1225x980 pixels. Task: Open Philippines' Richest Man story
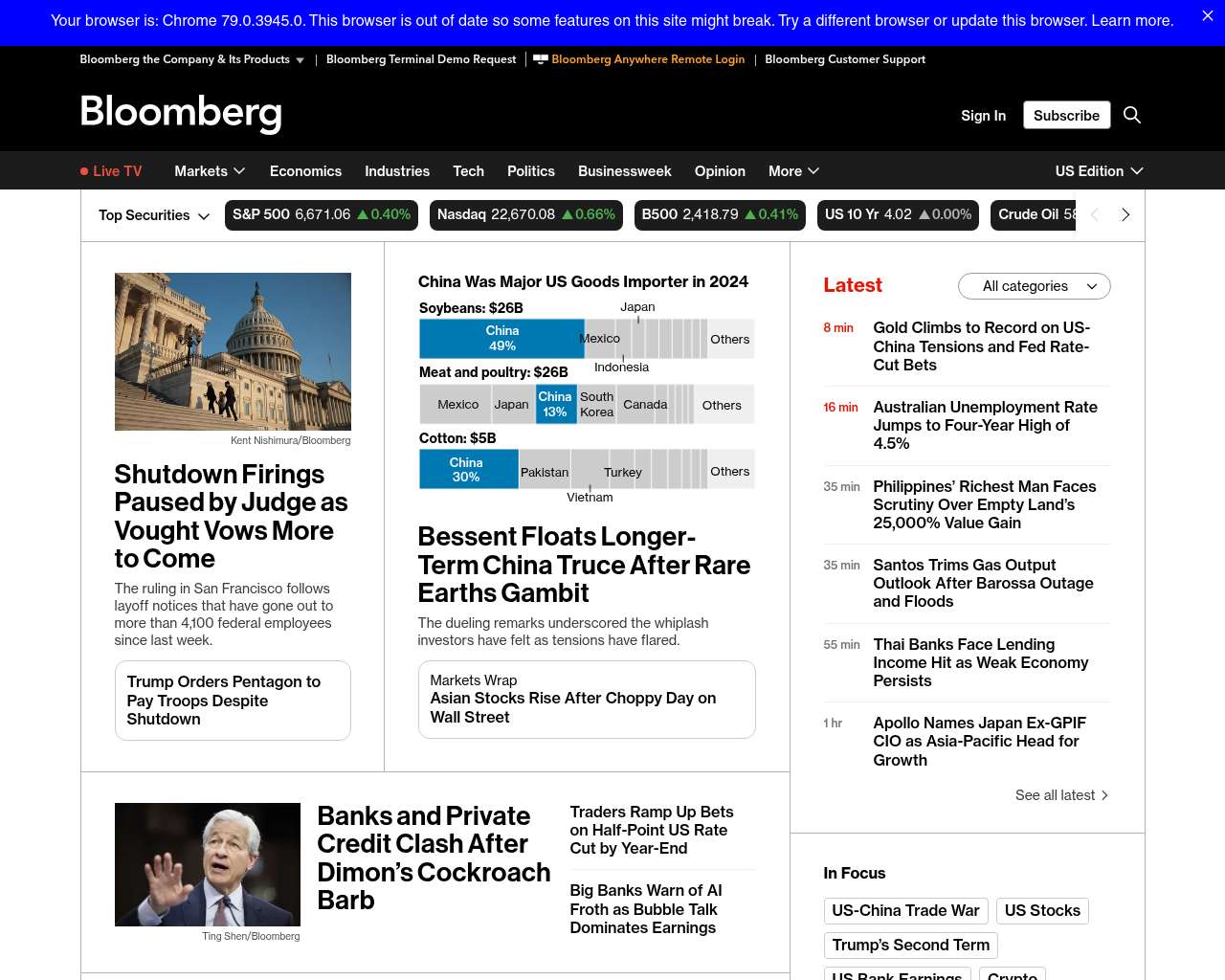[985, 504]
